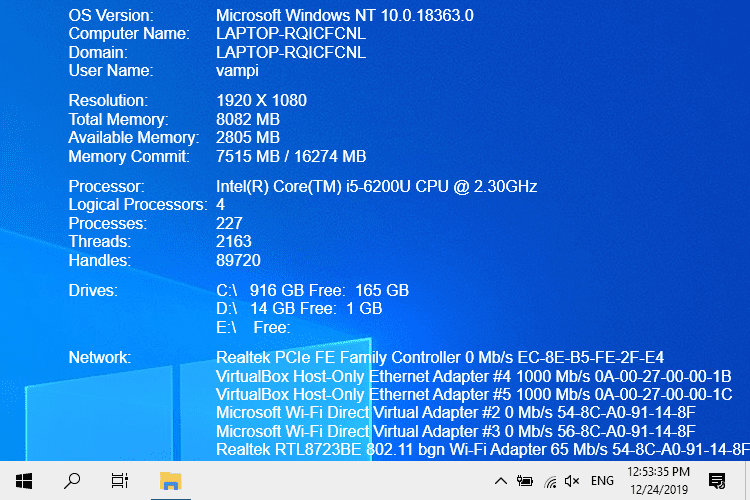Viewport: 750px width, 500px height.
Task: Click the 'Logical Processors:' label
Action: [x=138, y=205]
